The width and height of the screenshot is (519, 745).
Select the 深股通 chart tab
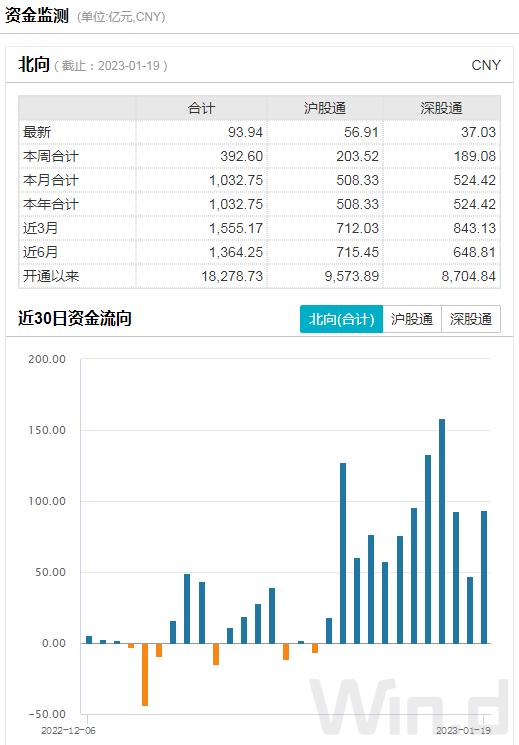(x=471, y=319)
